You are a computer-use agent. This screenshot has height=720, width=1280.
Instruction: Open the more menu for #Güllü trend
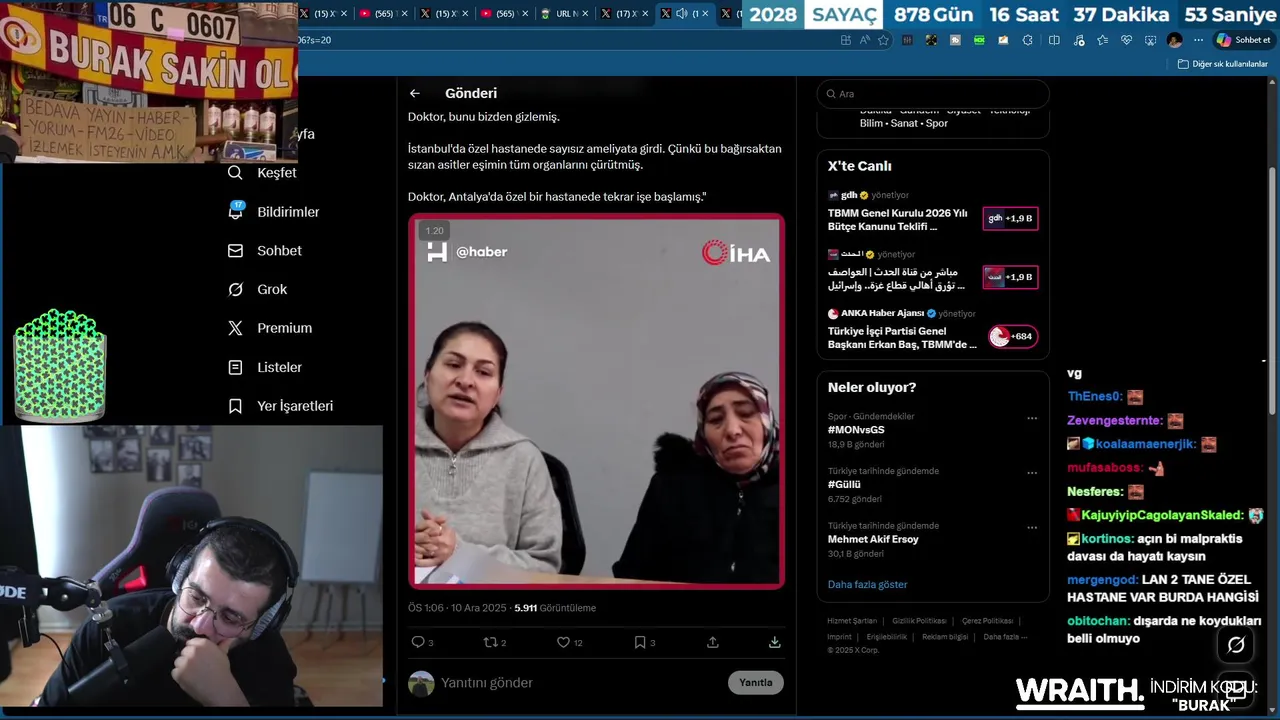tap(1031, 473)
